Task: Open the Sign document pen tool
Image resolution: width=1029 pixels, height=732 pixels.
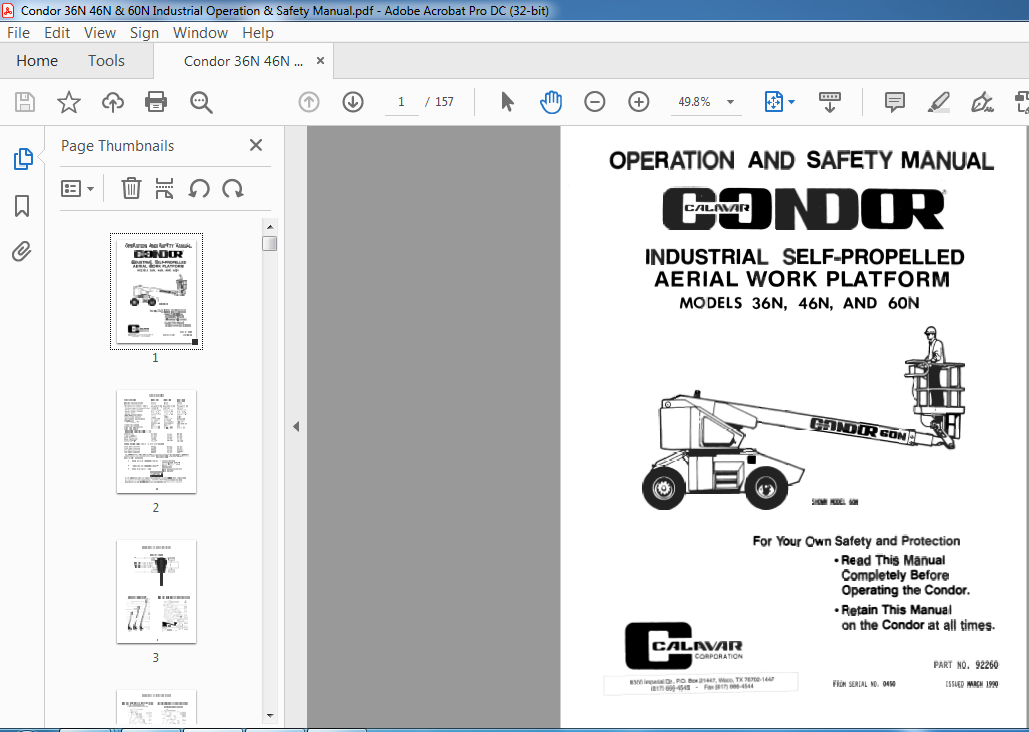Action: pyautogui.click(x=982, y=102)
